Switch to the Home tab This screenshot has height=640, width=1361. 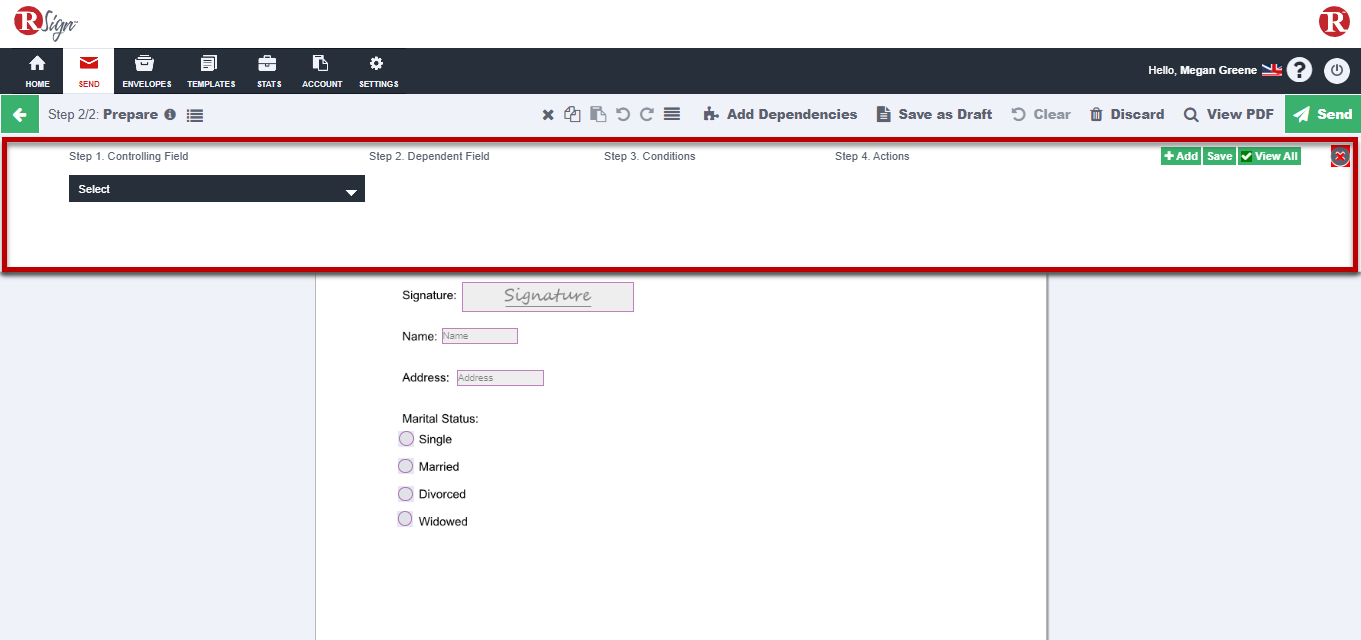tap(37, 71)
